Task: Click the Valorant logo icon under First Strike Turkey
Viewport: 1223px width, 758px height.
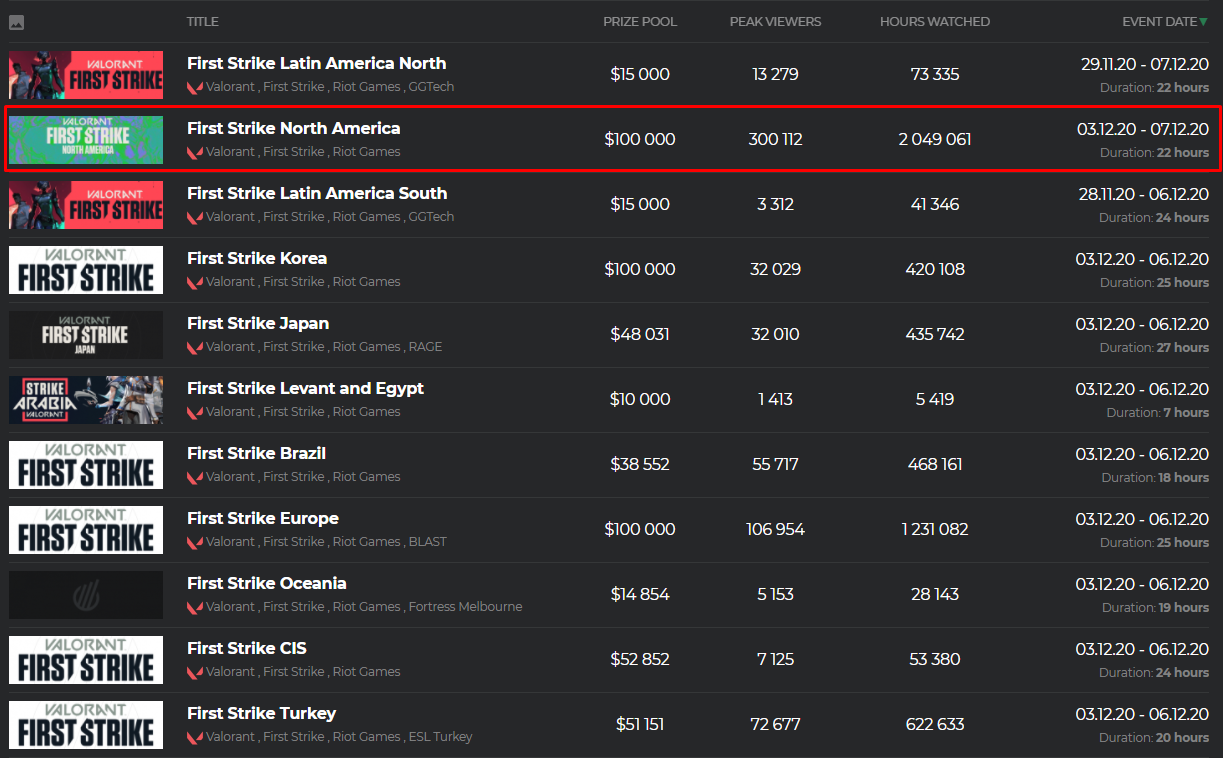Action: [195, 737]
